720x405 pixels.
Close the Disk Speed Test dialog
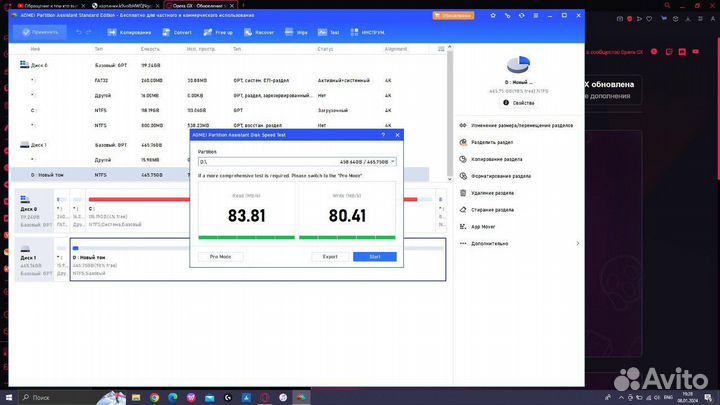click(397, 135)
